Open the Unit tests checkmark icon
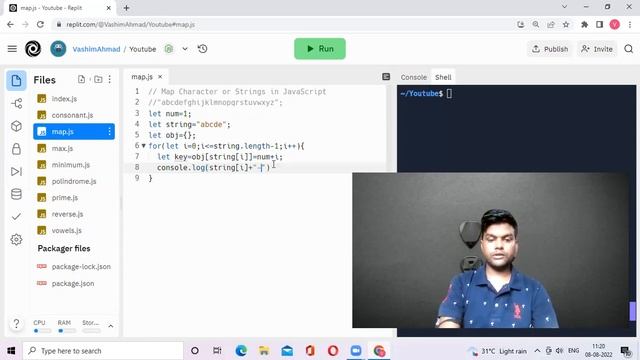This screenshot has height=360, width=640. click(x=16, y=216)
